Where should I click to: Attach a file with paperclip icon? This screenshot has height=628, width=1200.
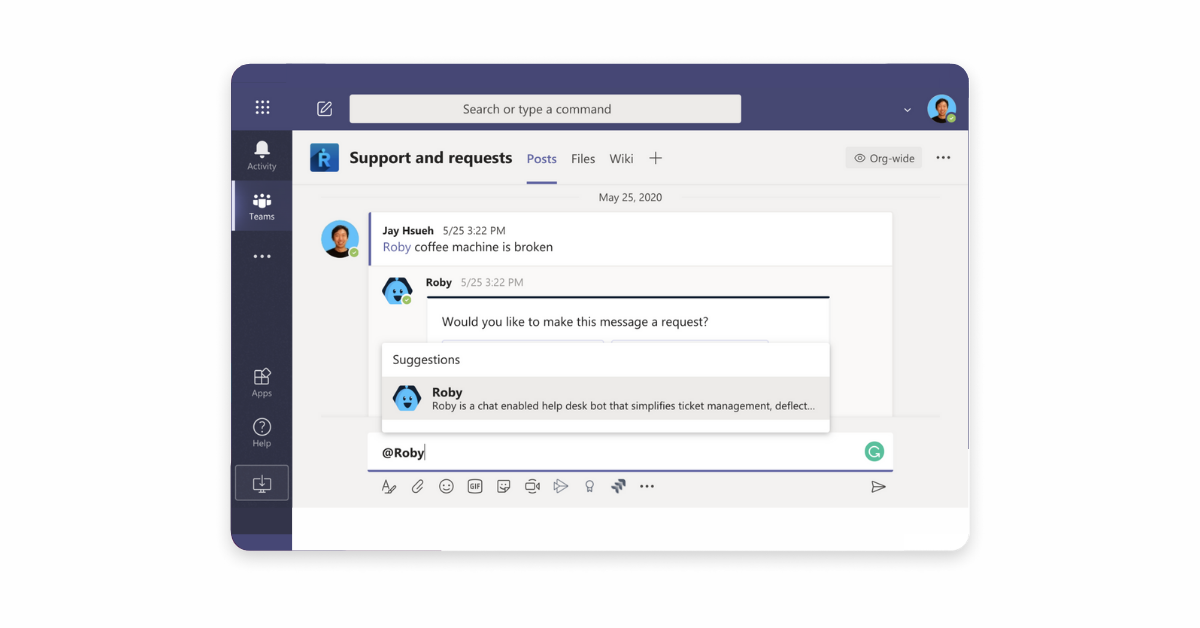(417, 487)
